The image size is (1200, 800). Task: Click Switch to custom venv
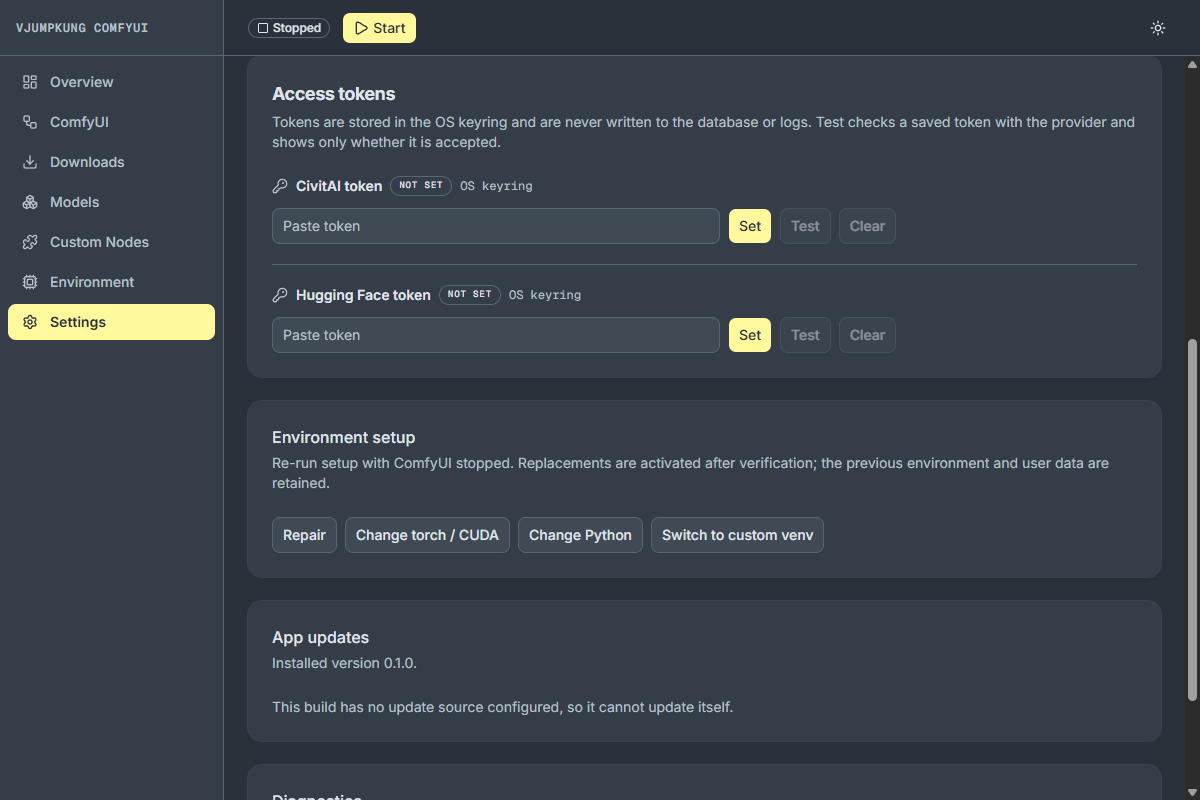click(x=737, y=535)
